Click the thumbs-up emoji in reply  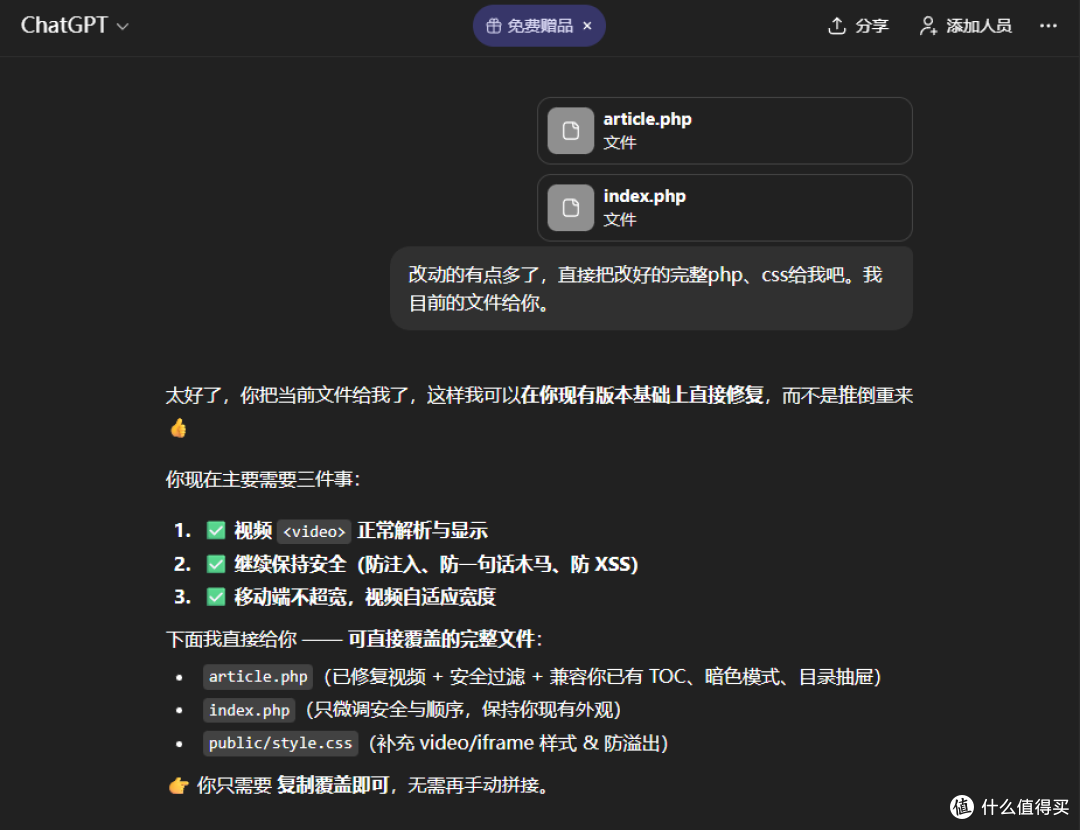coord(178,428)
